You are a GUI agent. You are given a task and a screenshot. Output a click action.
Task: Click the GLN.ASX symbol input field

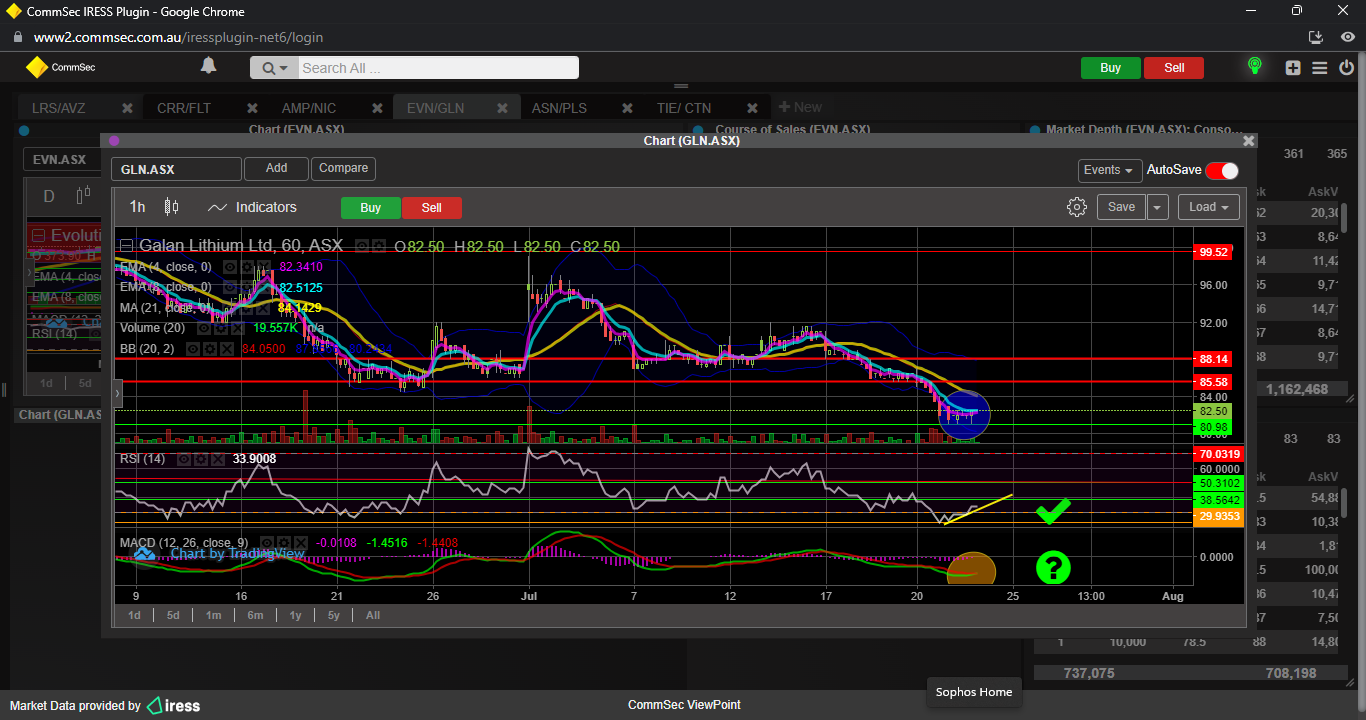tap(176, 169)
